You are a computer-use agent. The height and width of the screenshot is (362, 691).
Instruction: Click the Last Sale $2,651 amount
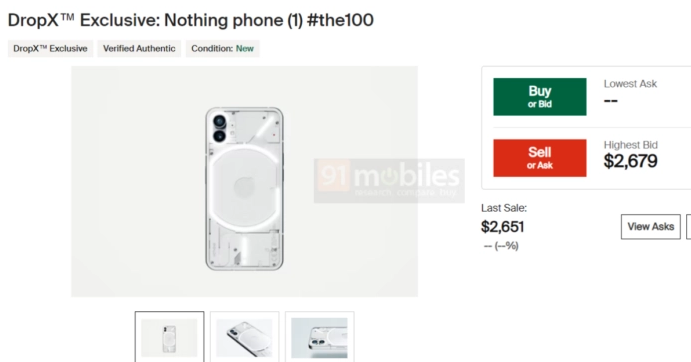pyautogui.click(x=502, y=227)
